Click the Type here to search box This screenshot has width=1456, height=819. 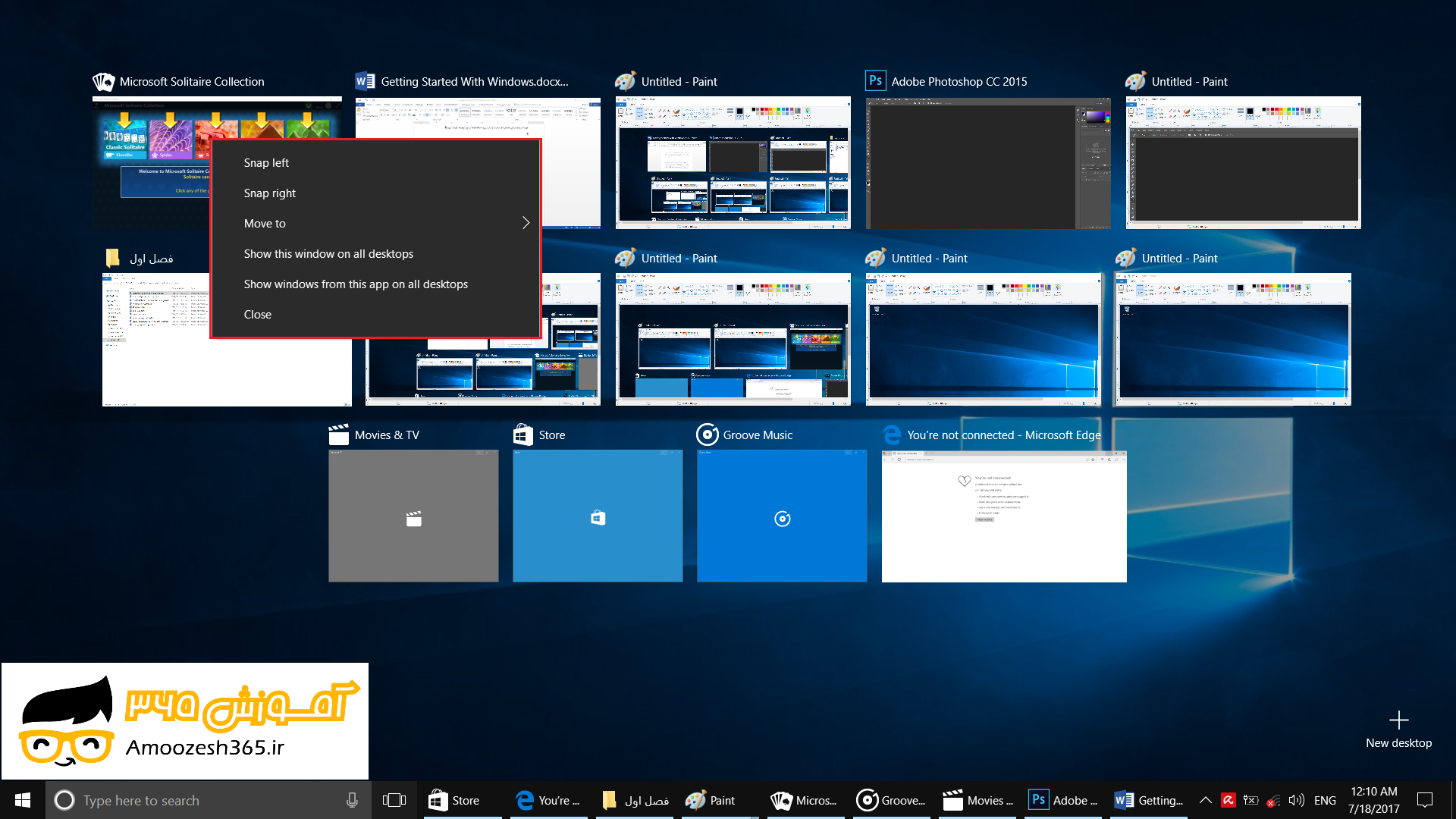(x=209, y=800)
